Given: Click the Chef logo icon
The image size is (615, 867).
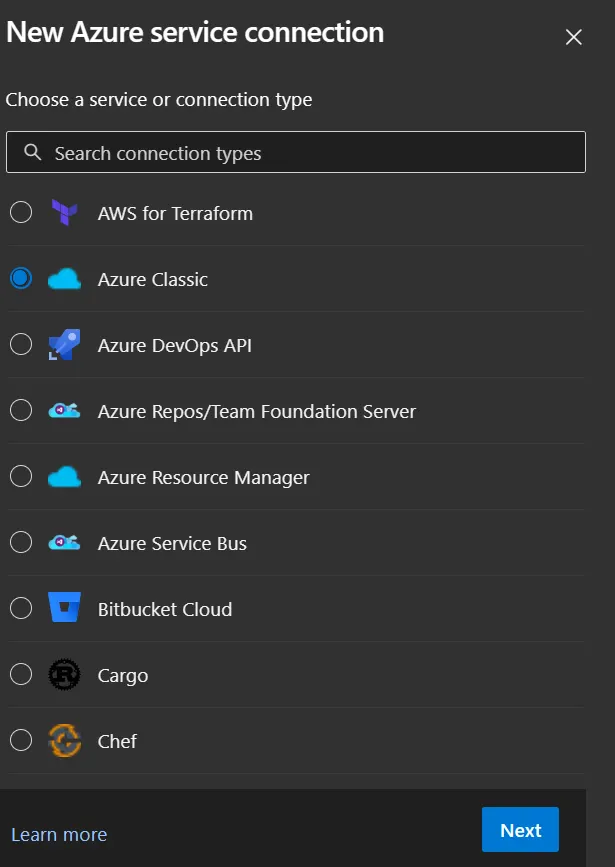Looking at the screenshot, I should click(64, 741).
